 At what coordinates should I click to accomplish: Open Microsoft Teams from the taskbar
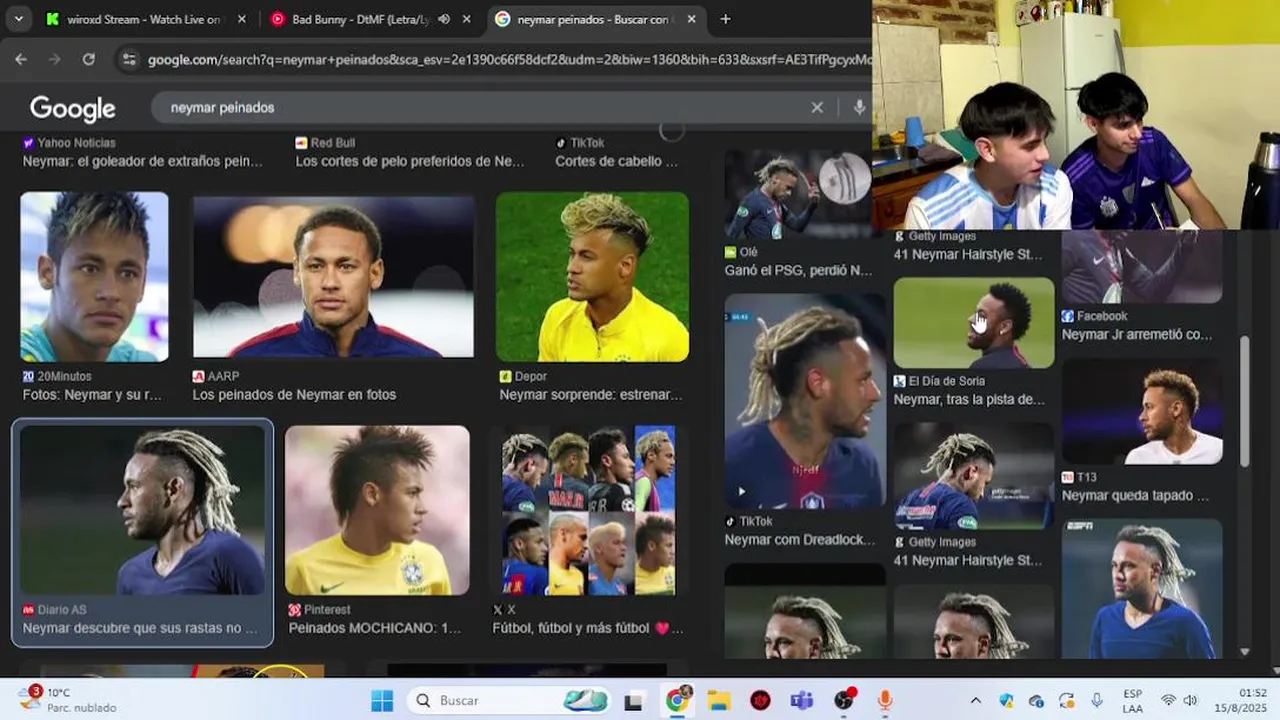tap(801, 701)
